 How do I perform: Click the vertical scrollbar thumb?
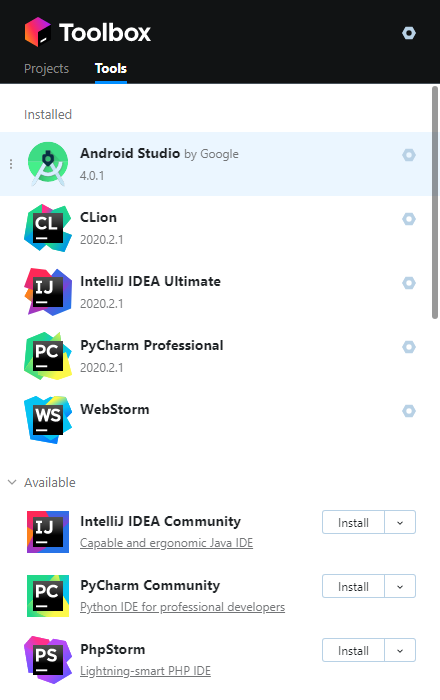coord(435,203)
